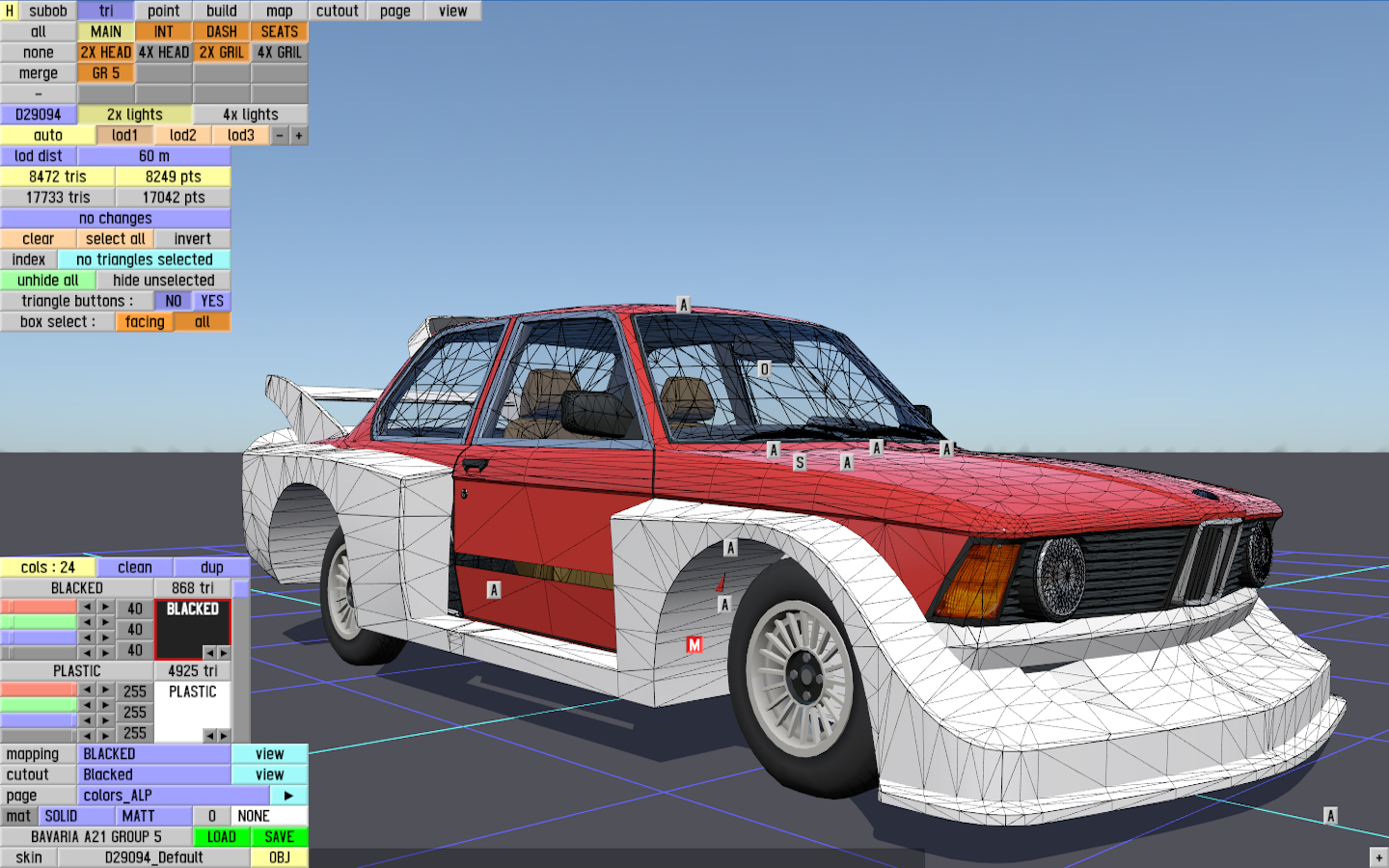The height and width of the screenshot is (868, 1389).
Task: Click the A marker near the bottom-right corner
Action: point(1331,816)
